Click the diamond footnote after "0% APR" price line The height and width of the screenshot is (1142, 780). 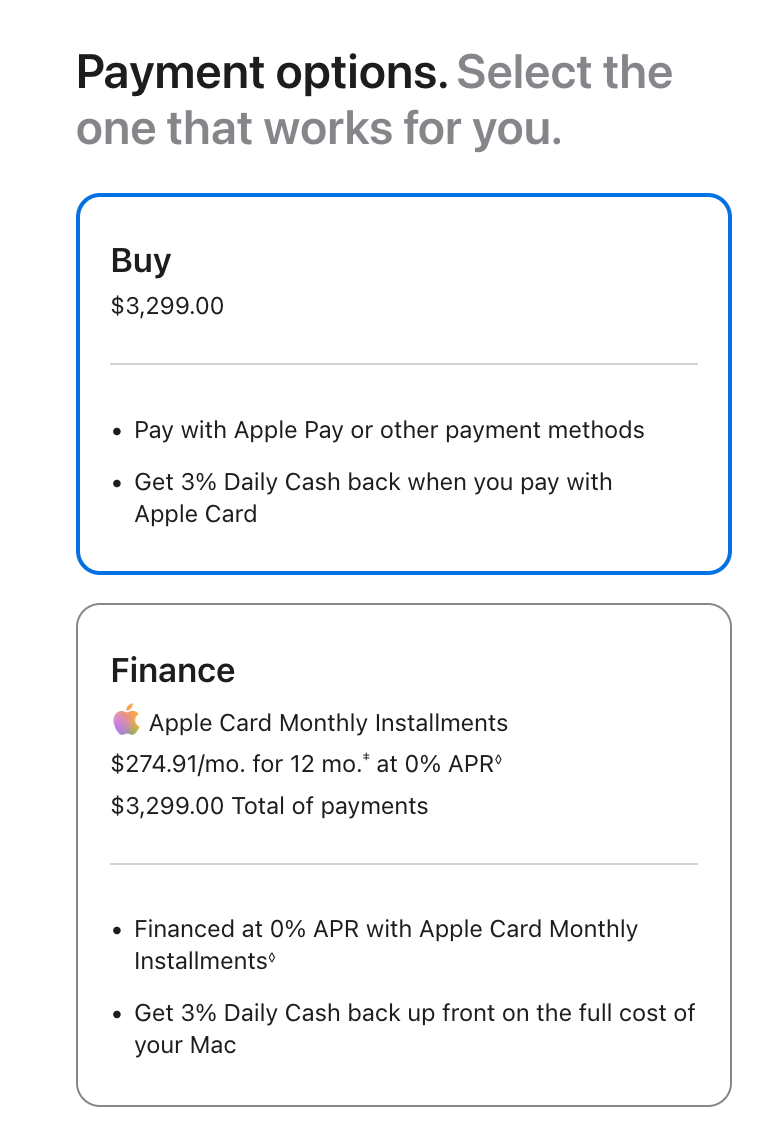click(x=498, y=762)
